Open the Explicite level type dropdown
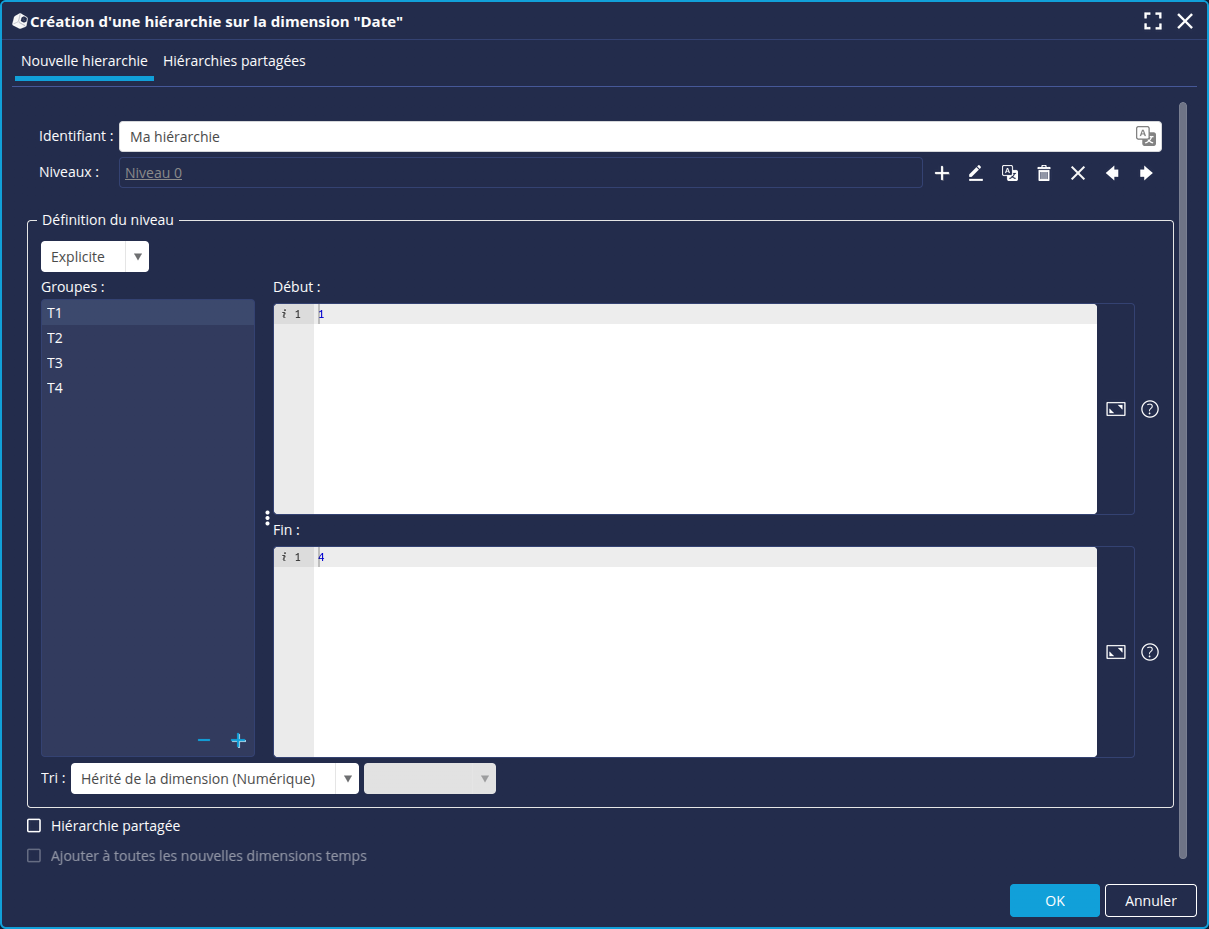 [x=94, y=257]
